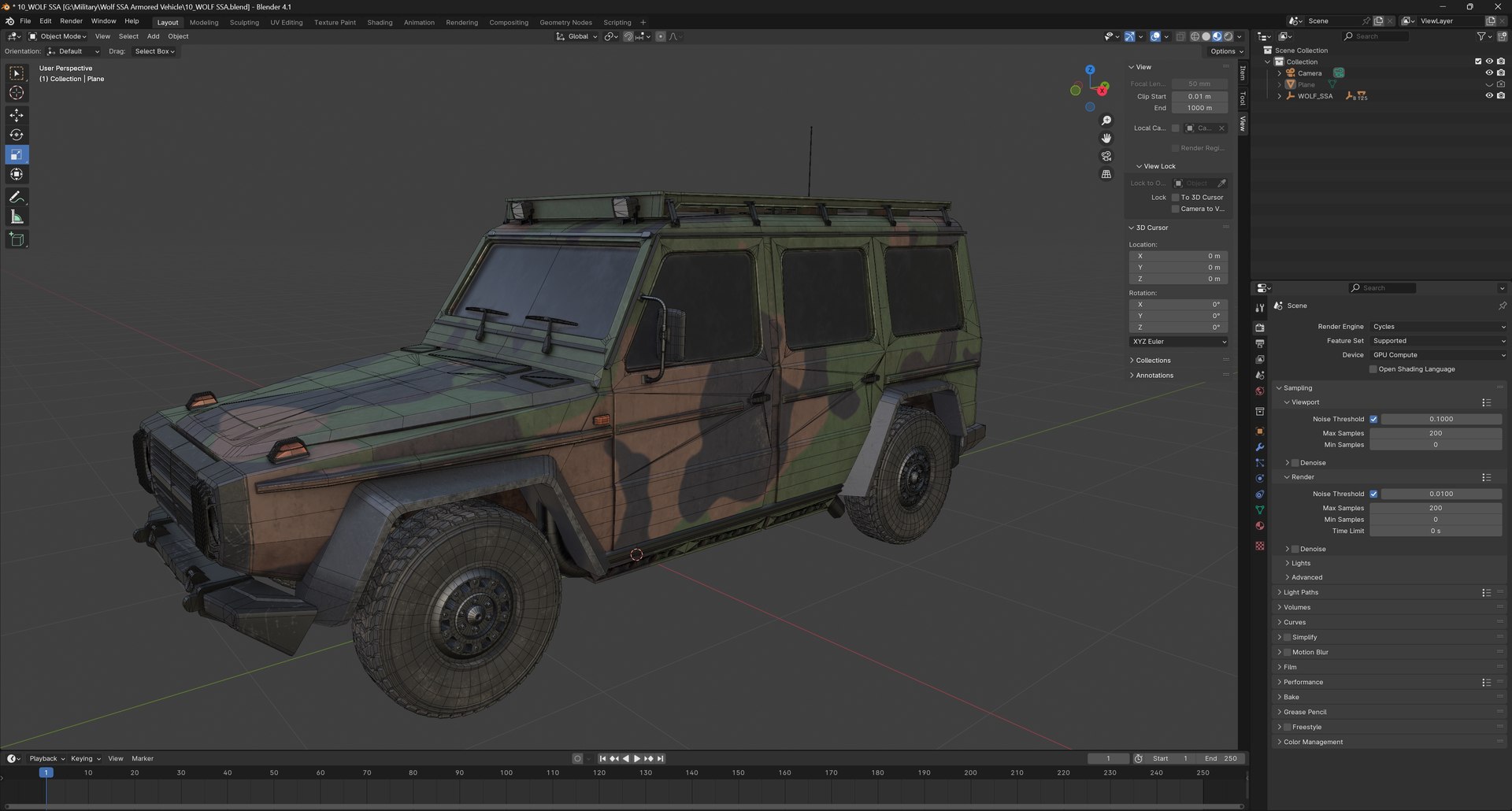Screen dimensions: 1512x811
Task: Pin the Scene properties panel
Action: pyautogui.click(x=1502, y=306)
